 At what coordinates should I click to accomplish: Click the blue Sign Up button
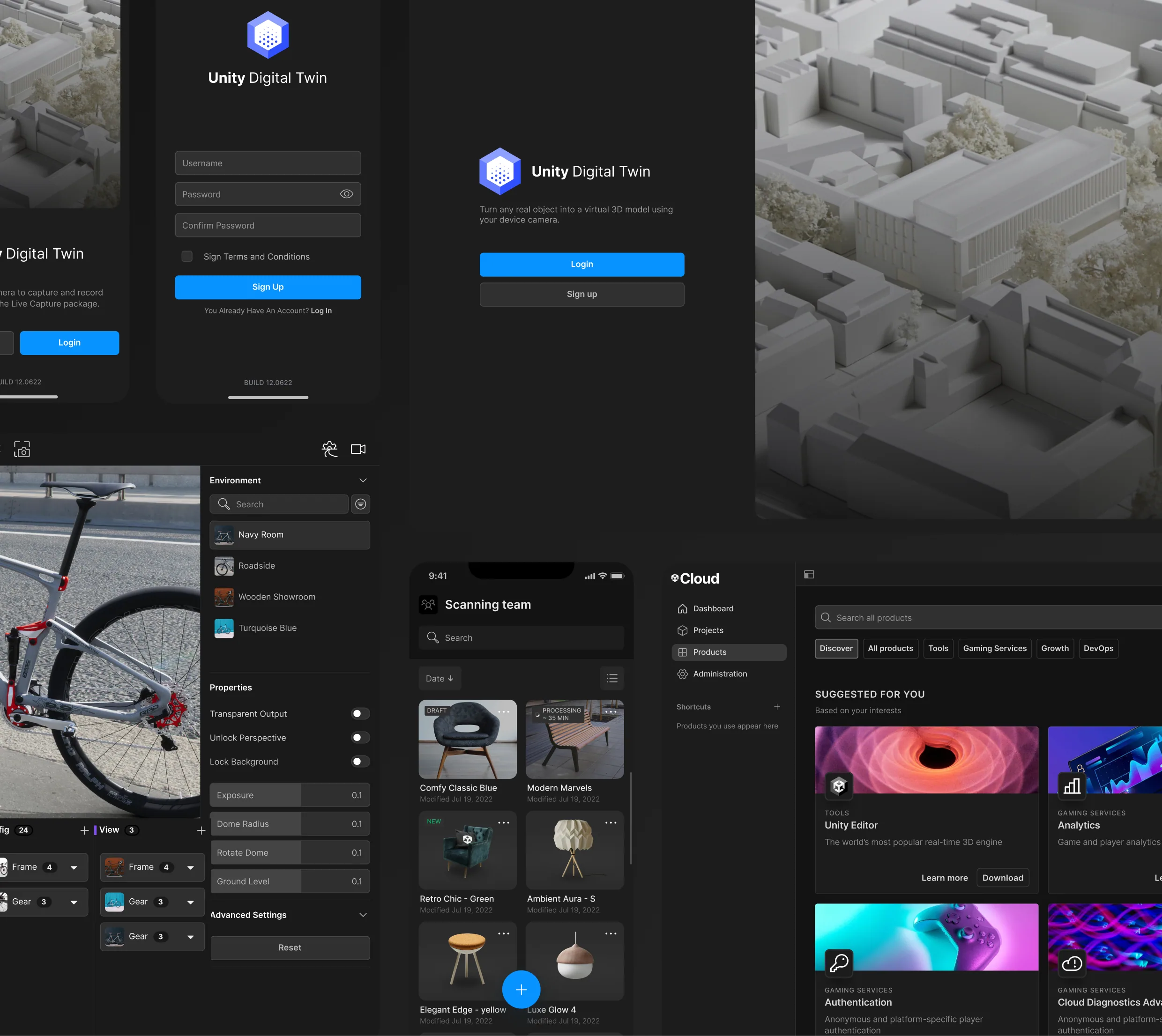click(268, 287)
